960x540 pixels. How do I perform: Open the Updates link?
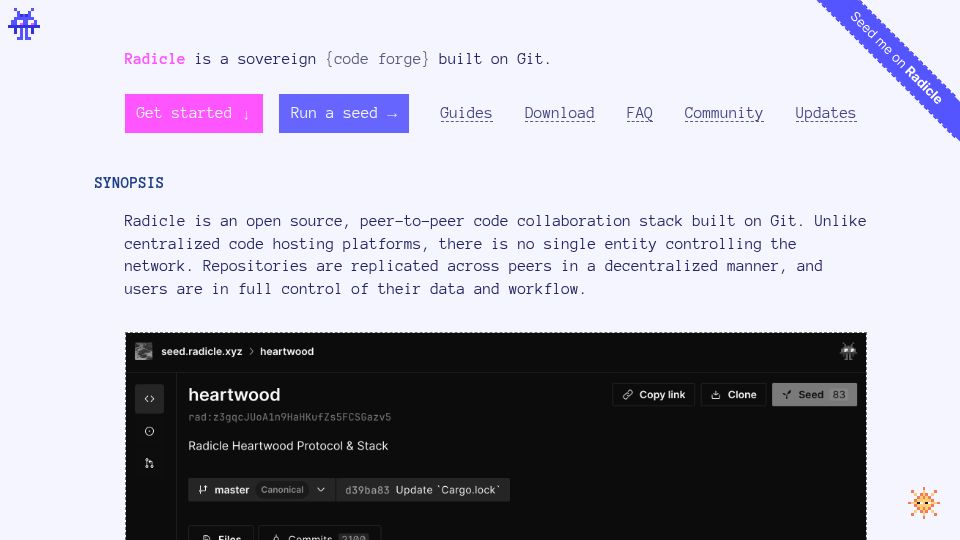pyautogui.click(x=825, y=113)
